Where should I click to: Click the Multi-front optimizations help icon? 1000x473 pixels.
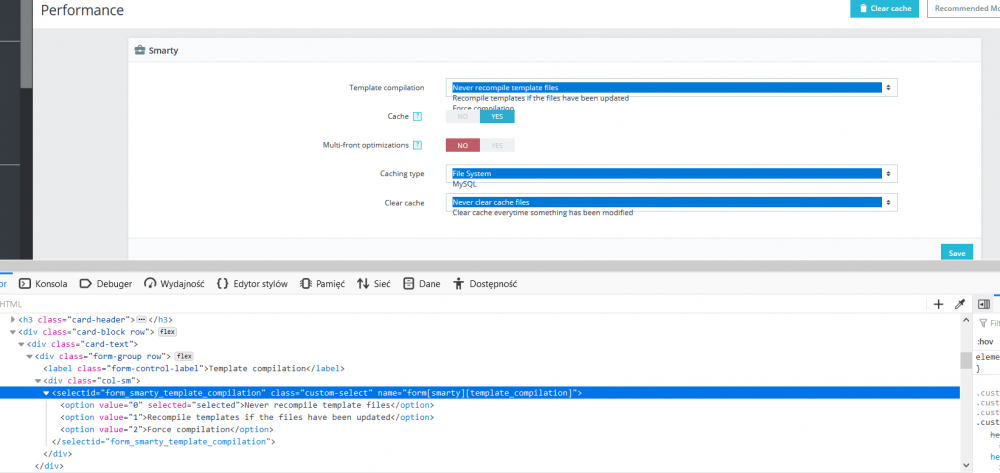[418, 145]
